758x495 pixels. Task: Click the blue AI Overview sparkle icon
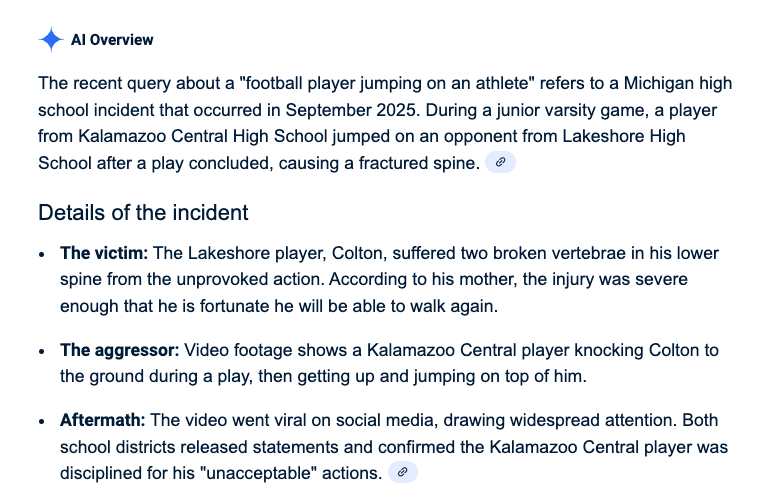[51, 39]
